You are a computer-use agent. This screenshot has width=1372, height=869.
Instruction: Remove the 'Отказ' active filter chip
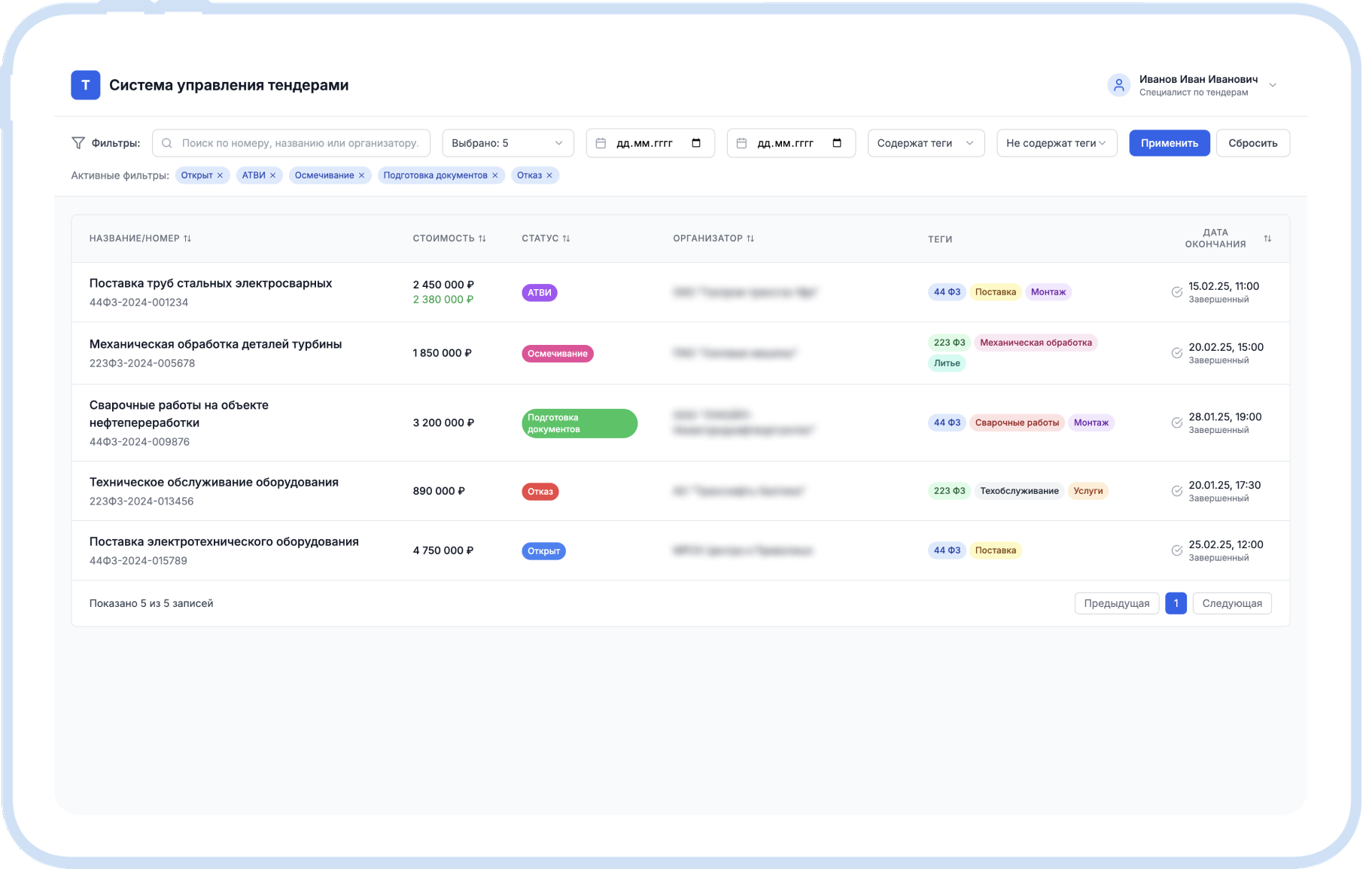click(549, 175)
